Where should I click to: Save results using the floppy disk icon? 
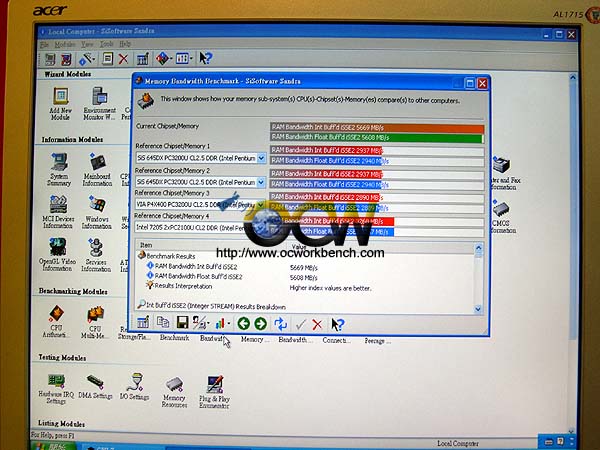tap(182, 323)
